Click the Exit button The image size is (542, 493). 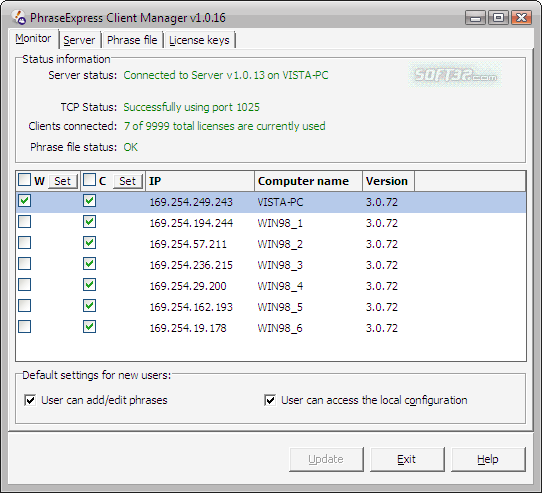coord(407,459)
